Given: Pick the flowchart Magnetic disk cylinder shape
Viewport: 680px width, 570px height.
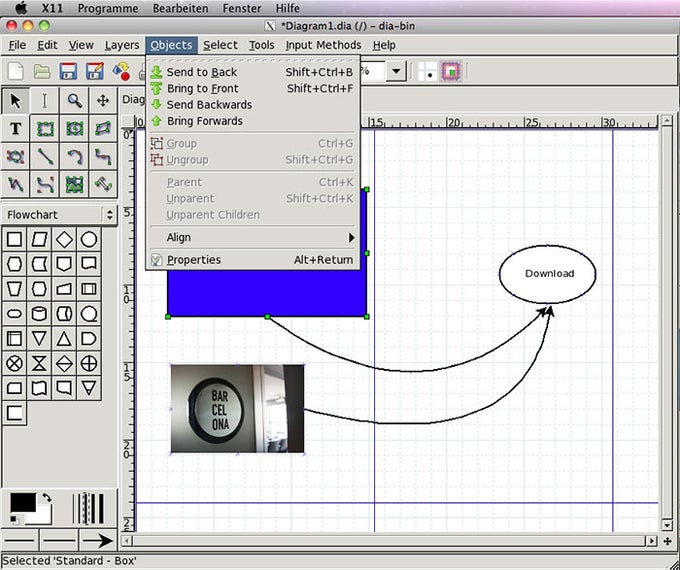Looking at the screenshot, I should [39, 314].
